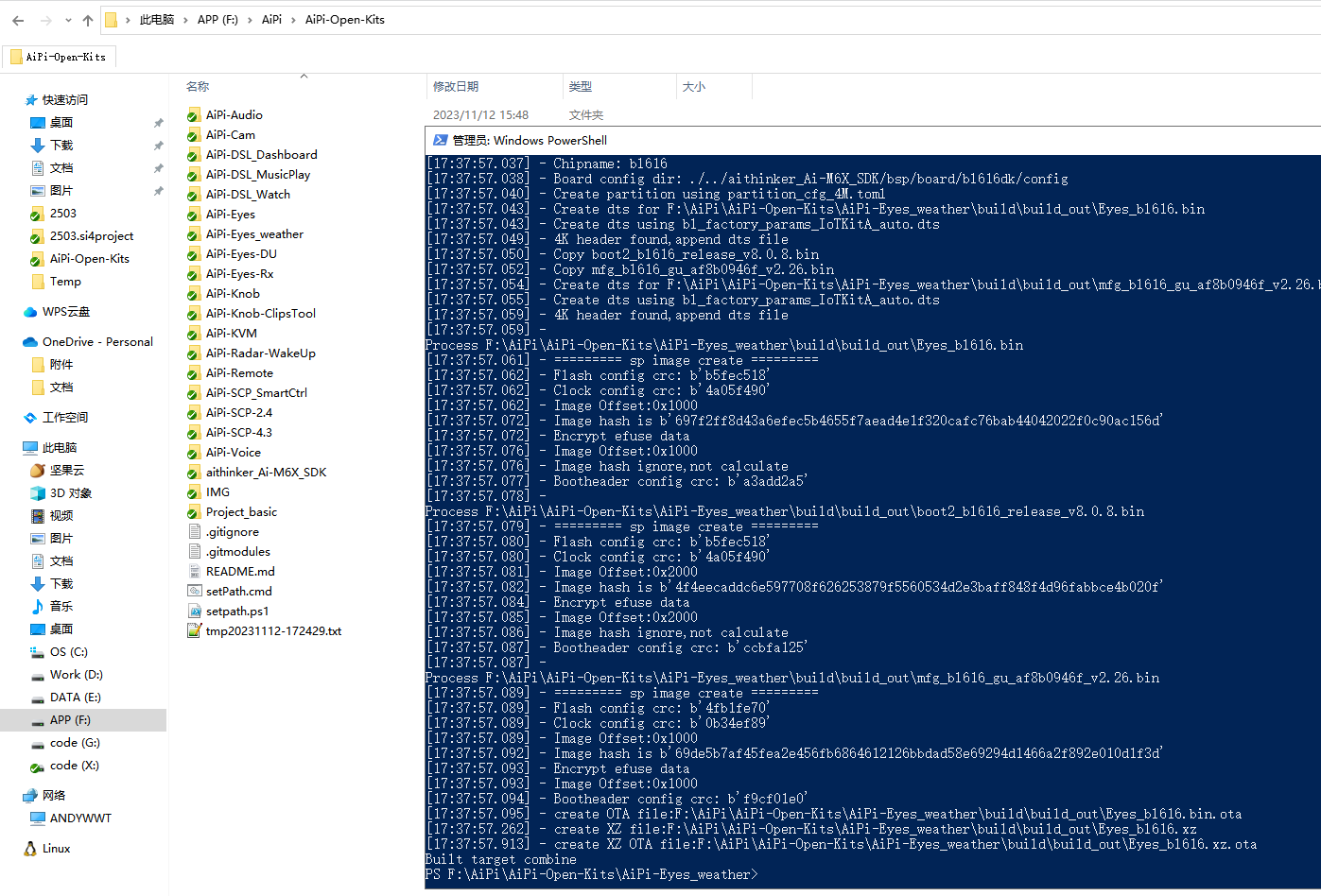Open the Temp quick access folder
The width and height of the screenshot is (1321, 896).
click(x=56, y=282)
